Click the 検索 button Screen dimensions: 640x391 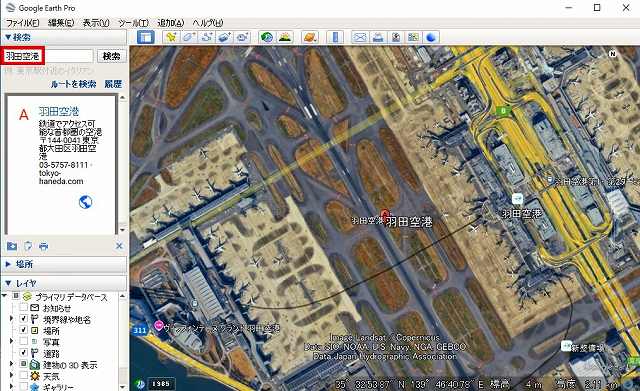[x=112, y=56]
